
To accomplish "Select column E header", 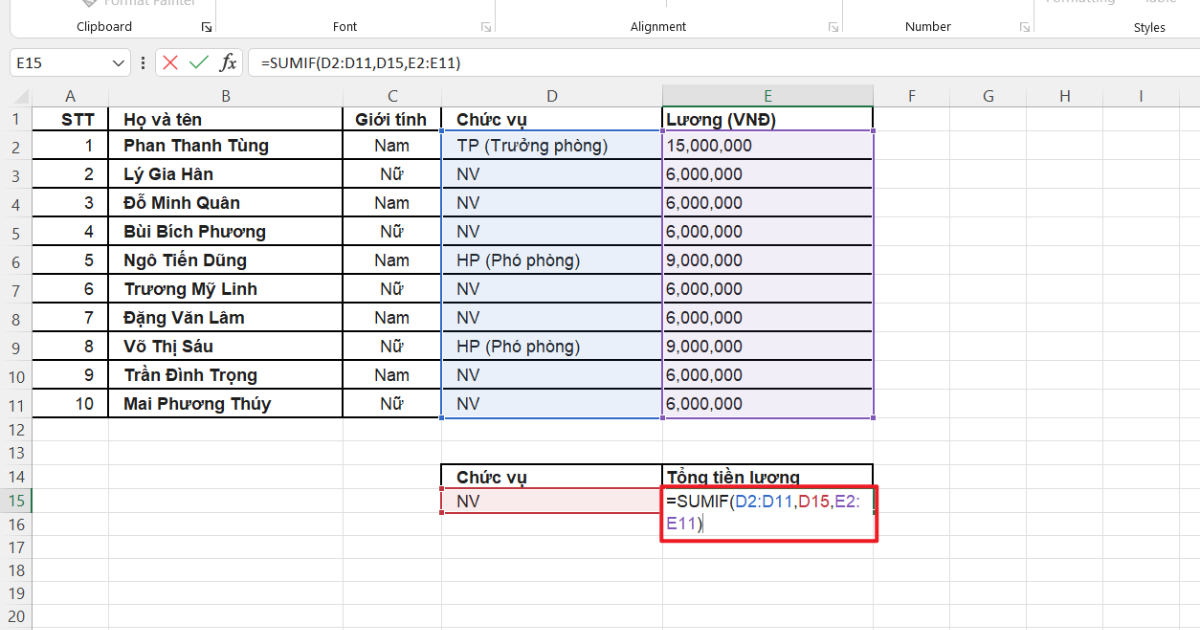I will (767, 96).
